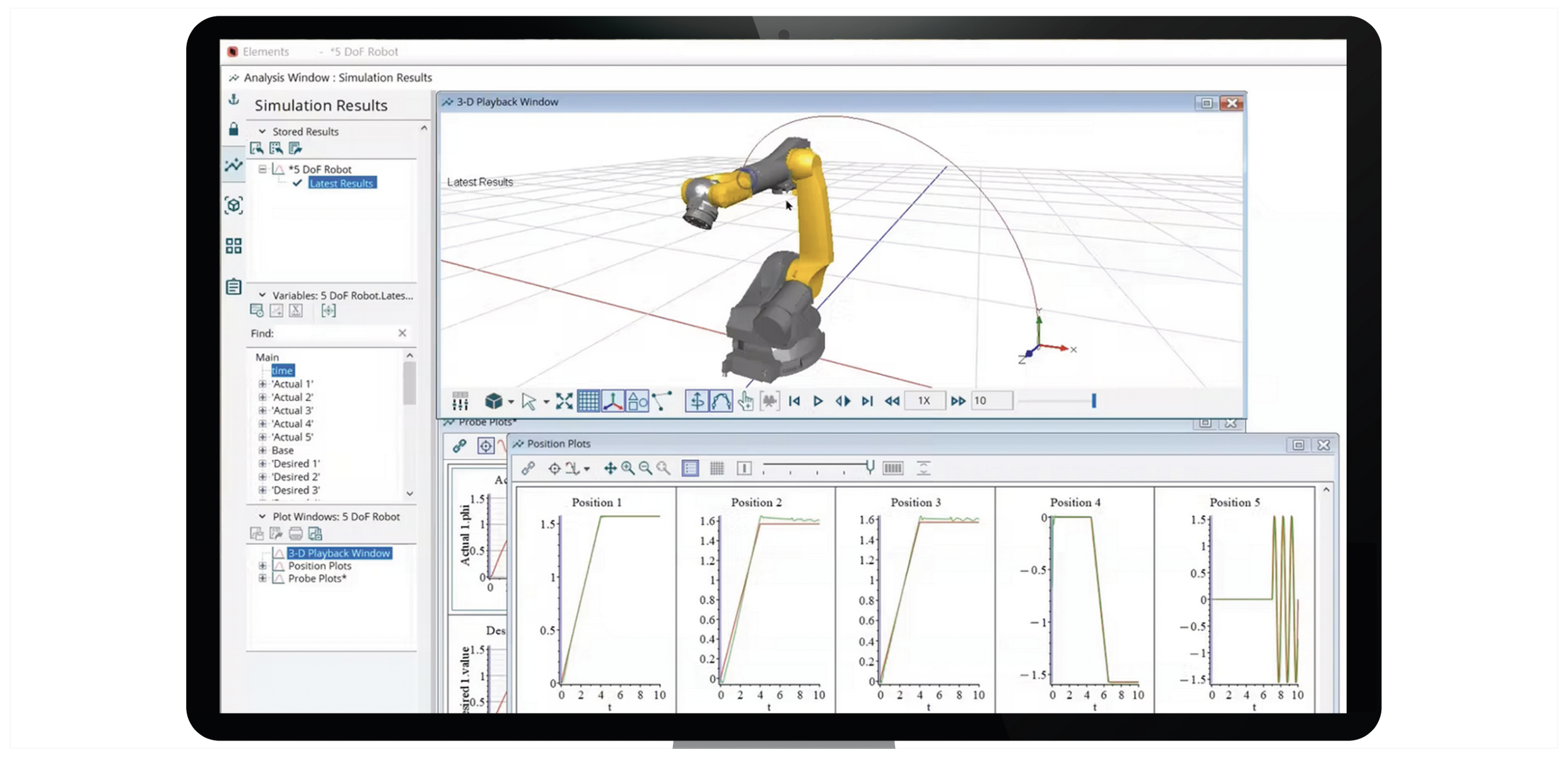Select Position Plots in Plot Windows list

tap(319, 565)
